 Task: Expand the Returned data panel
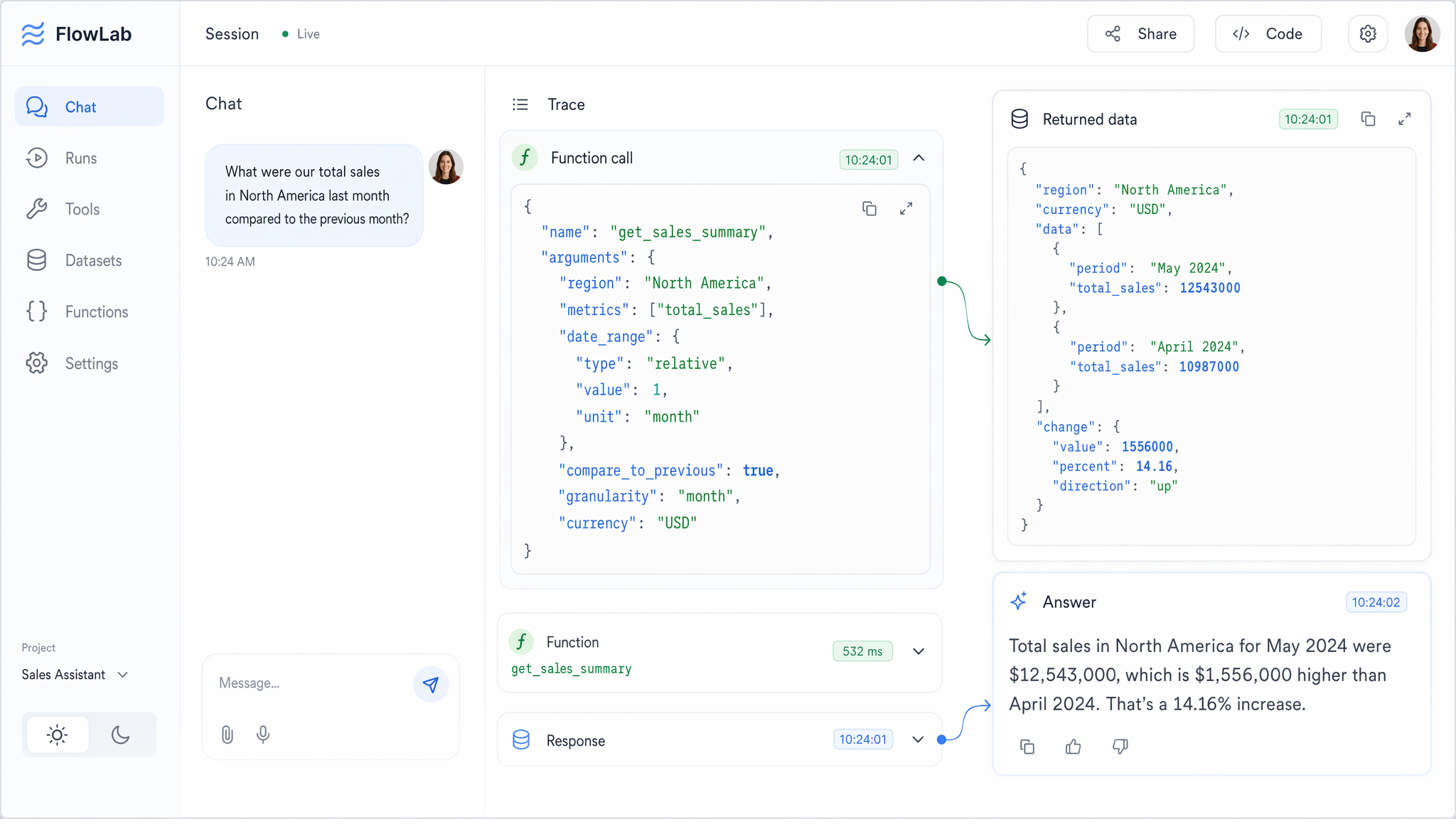click(1404, 119)
